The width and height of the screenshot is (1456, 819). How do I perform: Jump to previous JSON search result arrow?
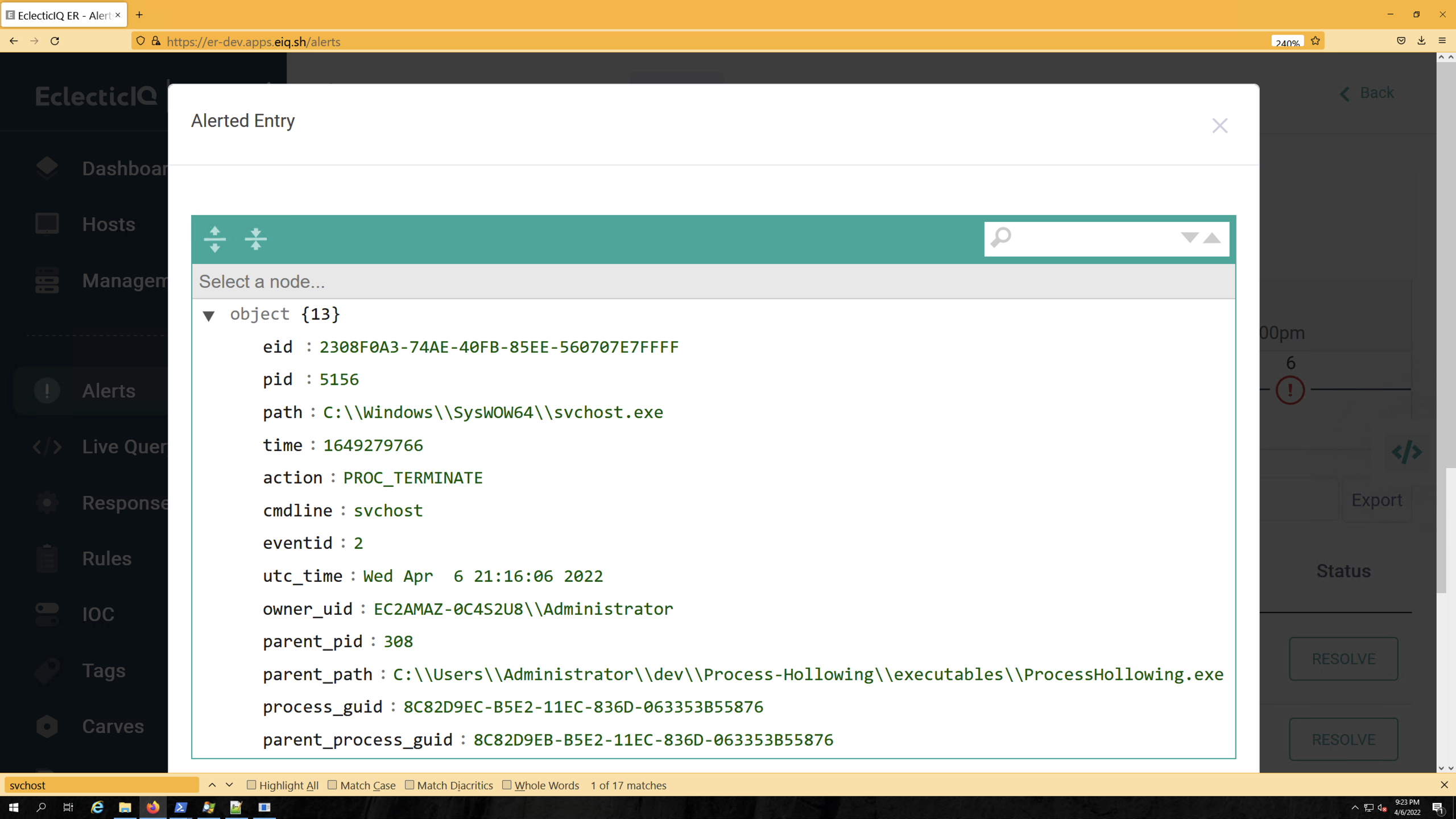point(1212,238)
